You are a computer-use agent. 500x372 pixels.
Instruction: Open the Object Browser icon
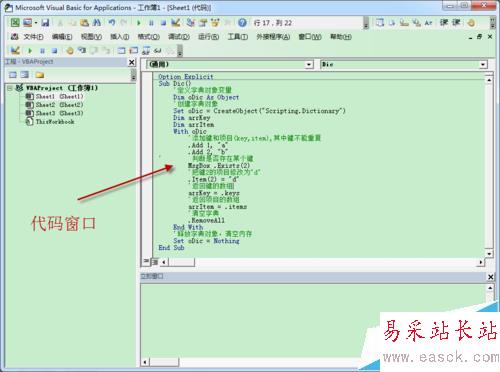click(x=215, y=23)
